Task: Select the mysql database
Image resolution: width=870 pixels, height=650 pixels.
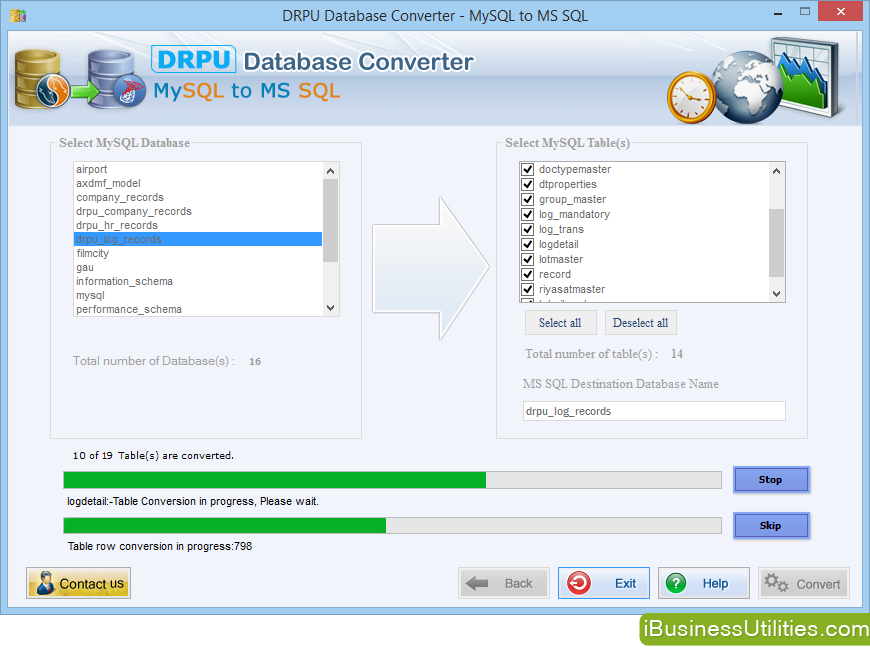Action: coord(198,295)
